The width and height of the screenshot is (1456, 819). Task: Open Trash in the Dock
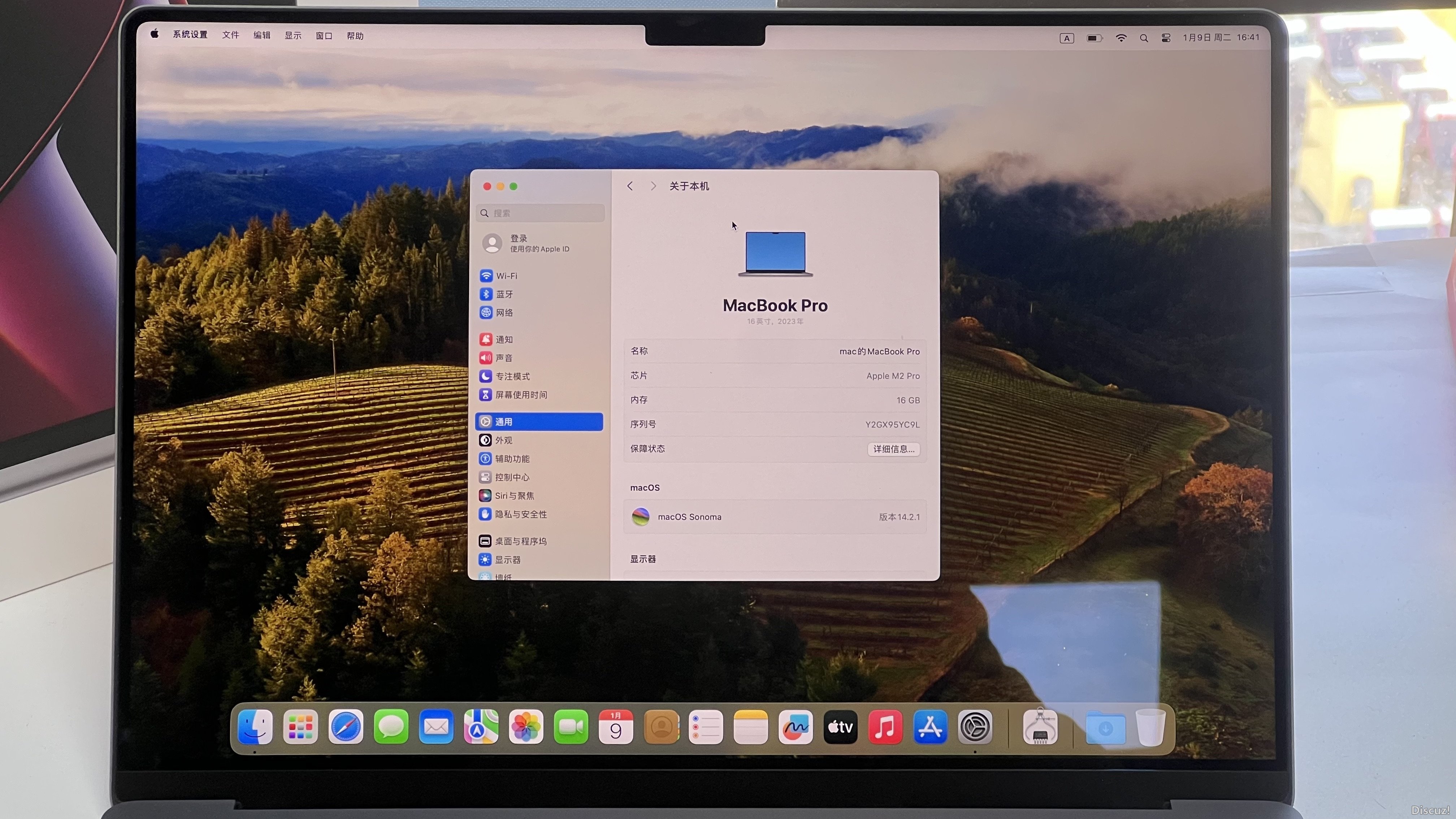[x=1151, y=727]
